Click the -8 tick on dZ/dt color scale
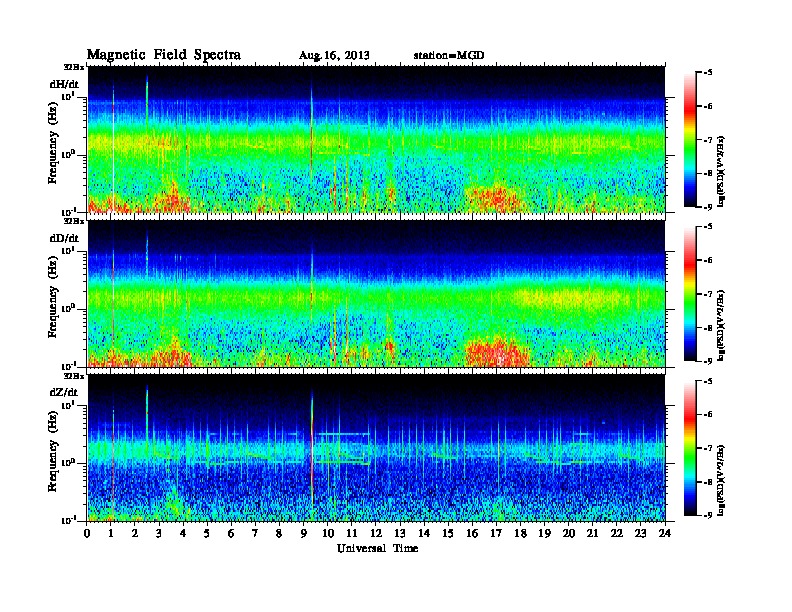This screenshot has width=792, height=612. click(x=708, y=482)
